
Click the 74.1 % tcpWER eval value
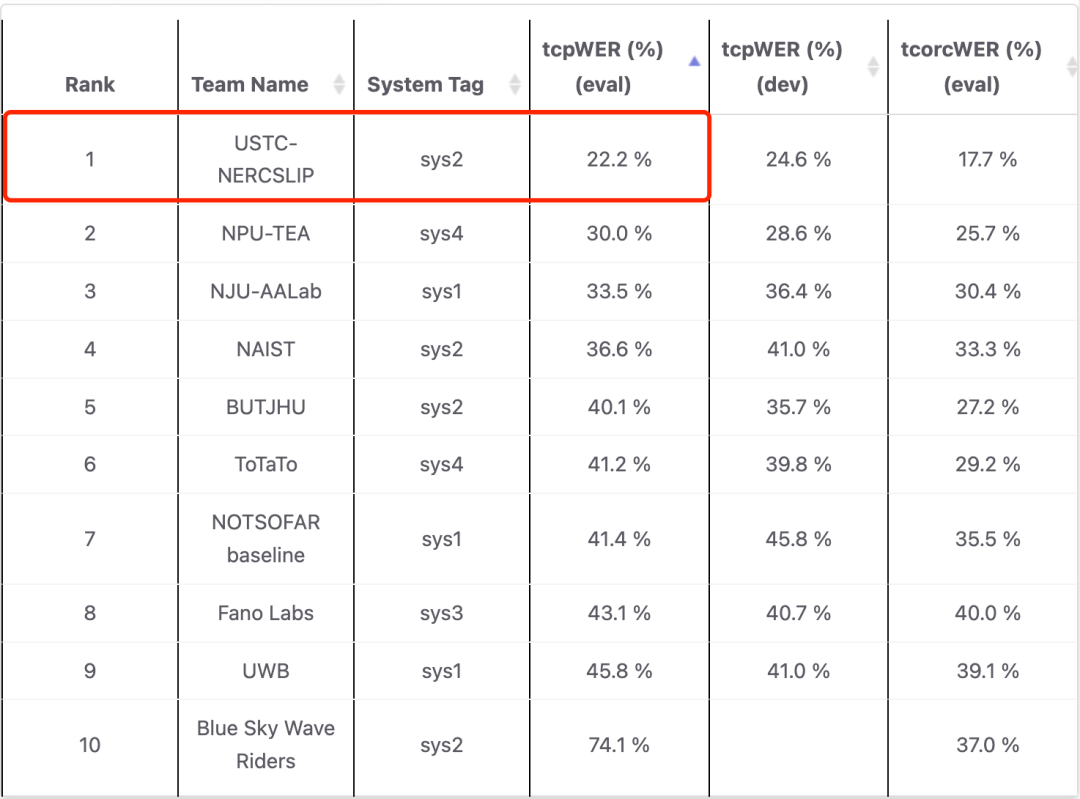[x=619, y=745]
